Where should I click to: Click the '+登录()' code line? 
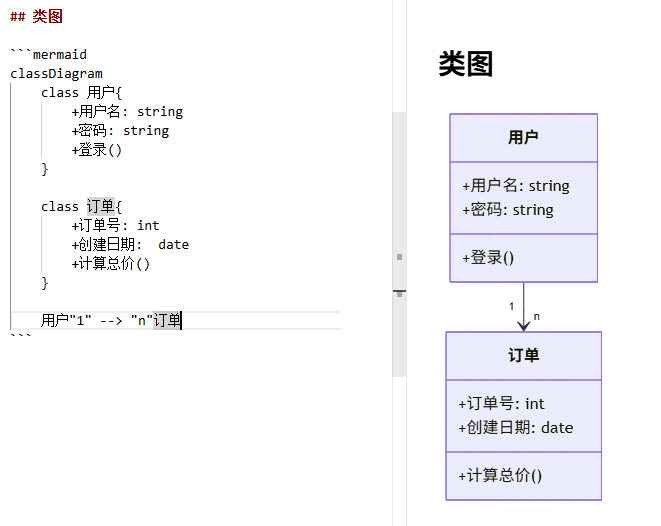97,150
